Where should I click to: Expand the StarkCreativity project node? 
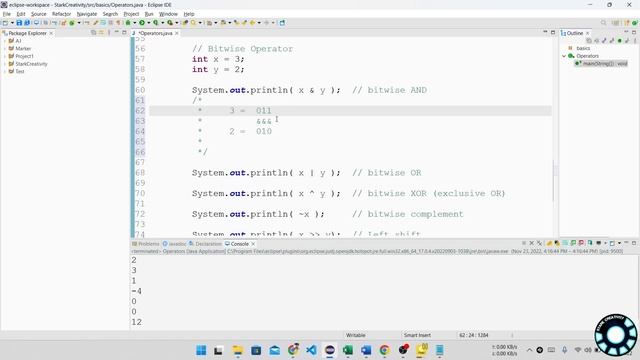pyautogui.click(x=4, y=64)
